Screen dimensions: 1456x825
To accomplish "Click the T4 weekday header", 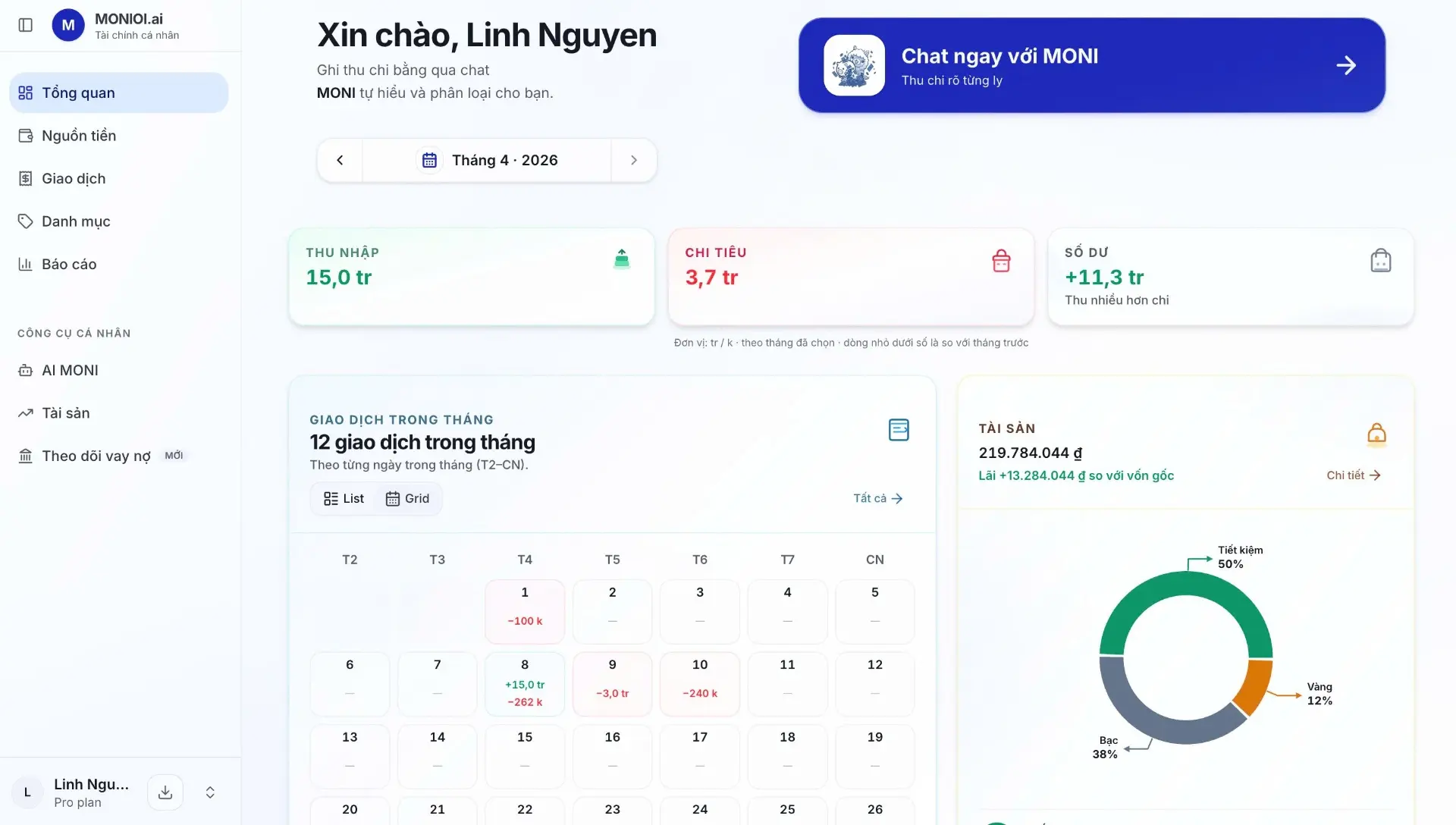I will 525,560.
